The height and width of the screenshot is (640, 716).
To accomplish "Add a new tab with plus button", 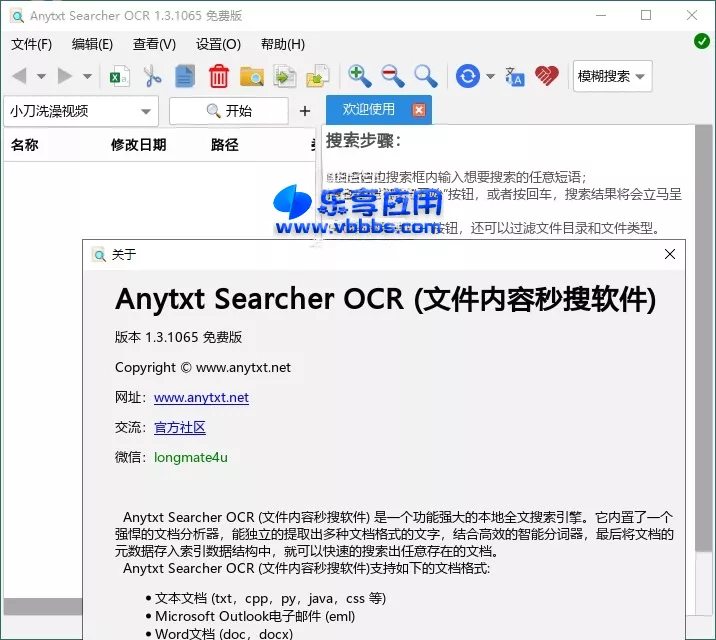I will [x=305, y=110].
